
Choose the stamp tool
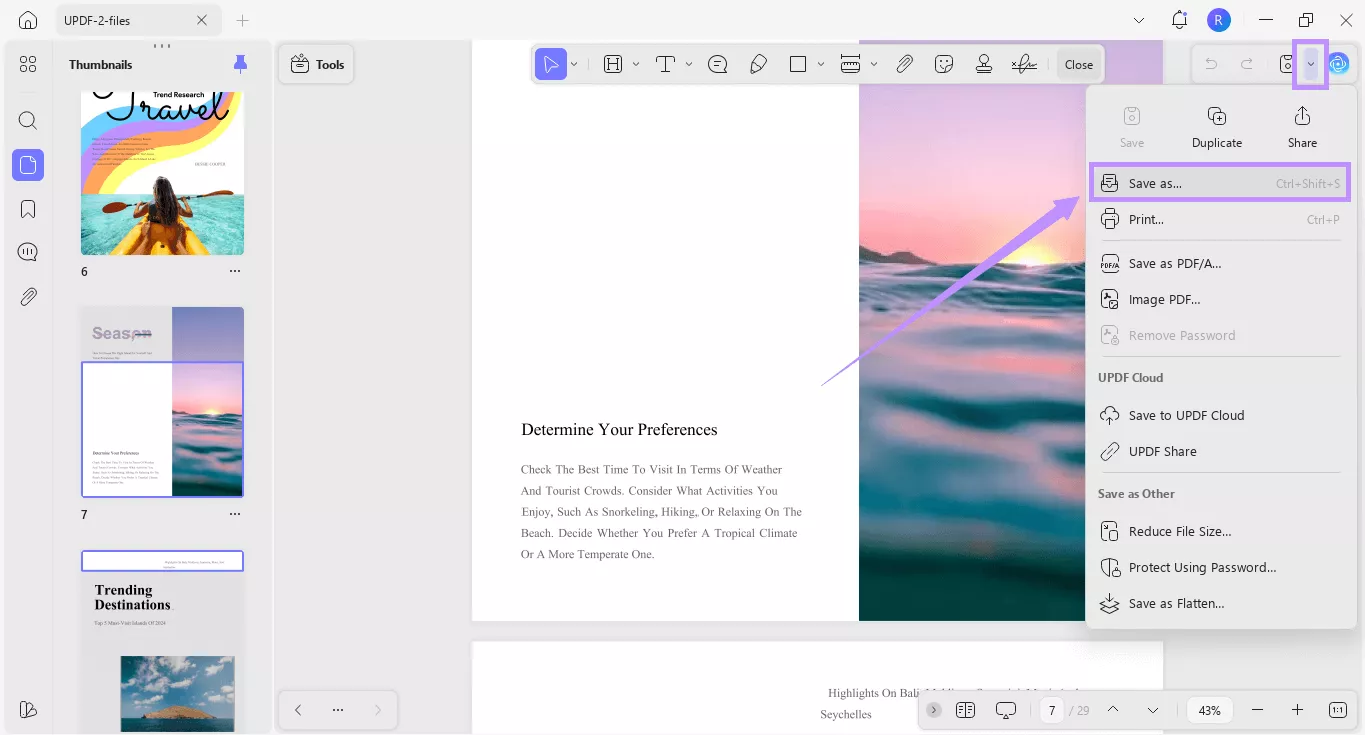(984, 64)
